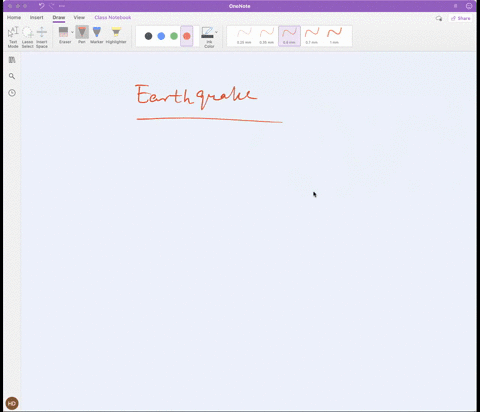Viewport: 480px width, 412px height.
Task: Click the red underline stroke
Action: pos(209,119)
